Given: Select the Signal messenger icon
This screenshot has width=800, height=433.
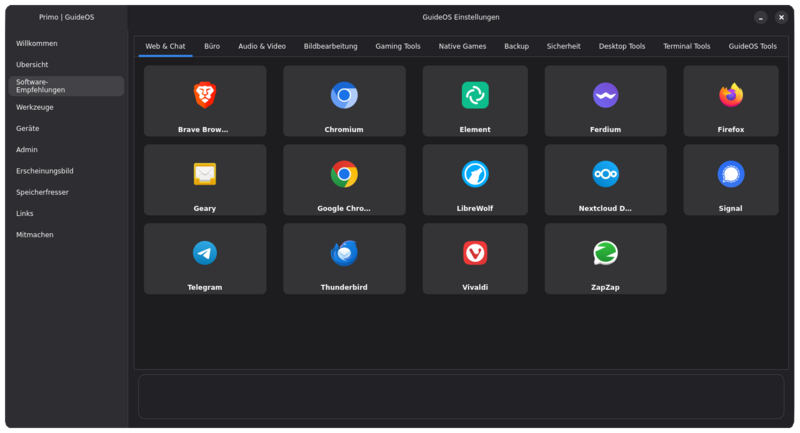Looking at the screenshot, I should pyautogui.click(x=731, y=174).
